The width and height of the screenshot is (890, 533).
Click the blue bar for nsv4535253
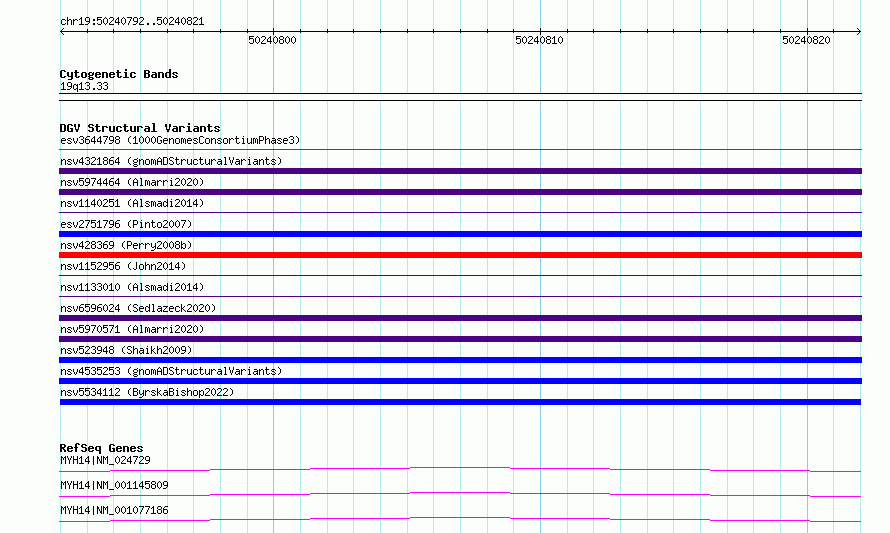(460, 381)
